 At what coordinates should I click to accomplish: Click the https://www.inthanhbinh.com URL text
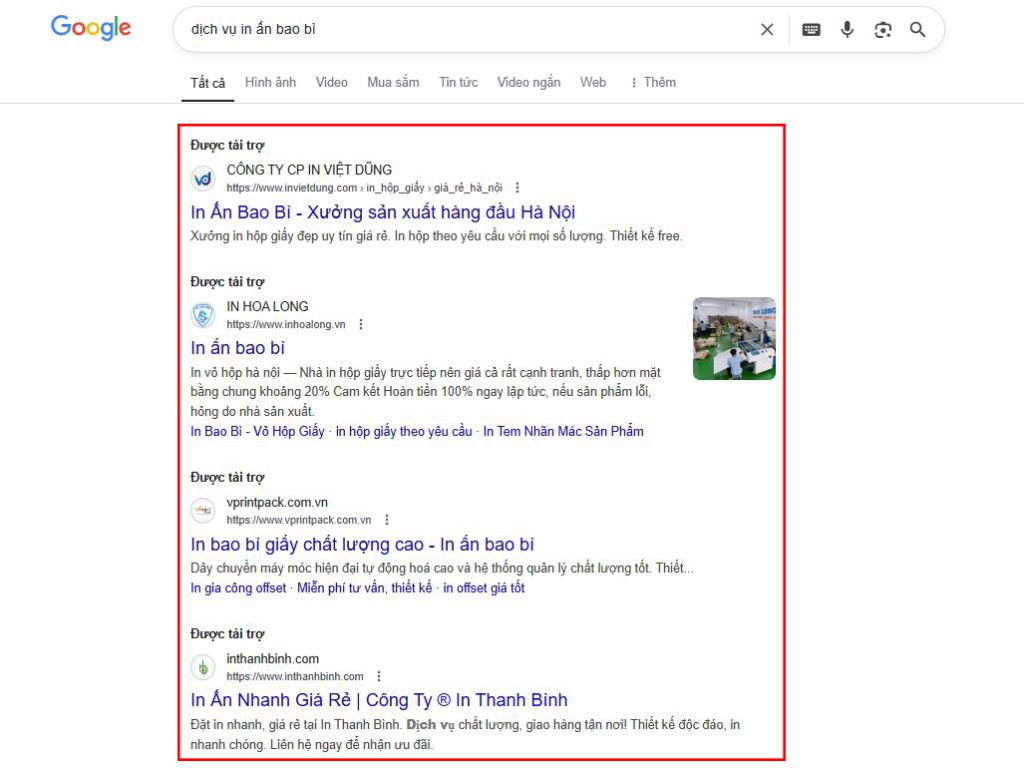tap(295, 677)
